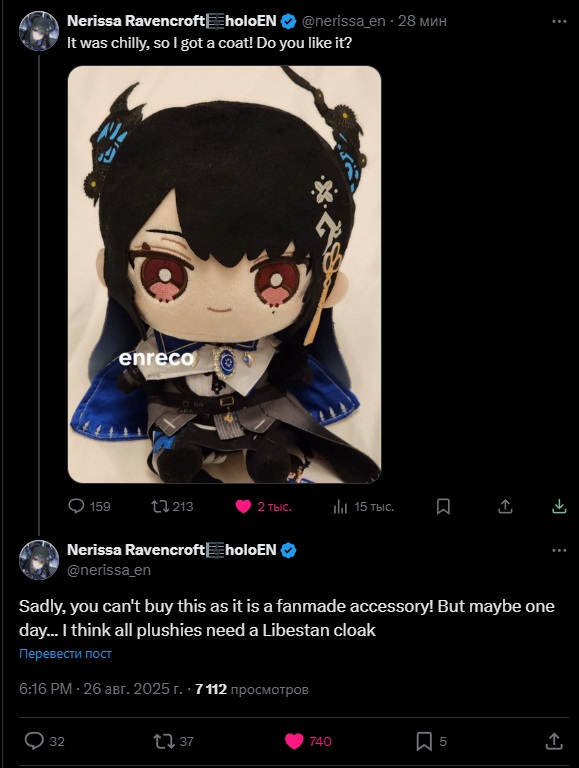The width and height of the screenshot is (579, 768).
Task: Download media with the green download icon
Action: pos(559,506)
